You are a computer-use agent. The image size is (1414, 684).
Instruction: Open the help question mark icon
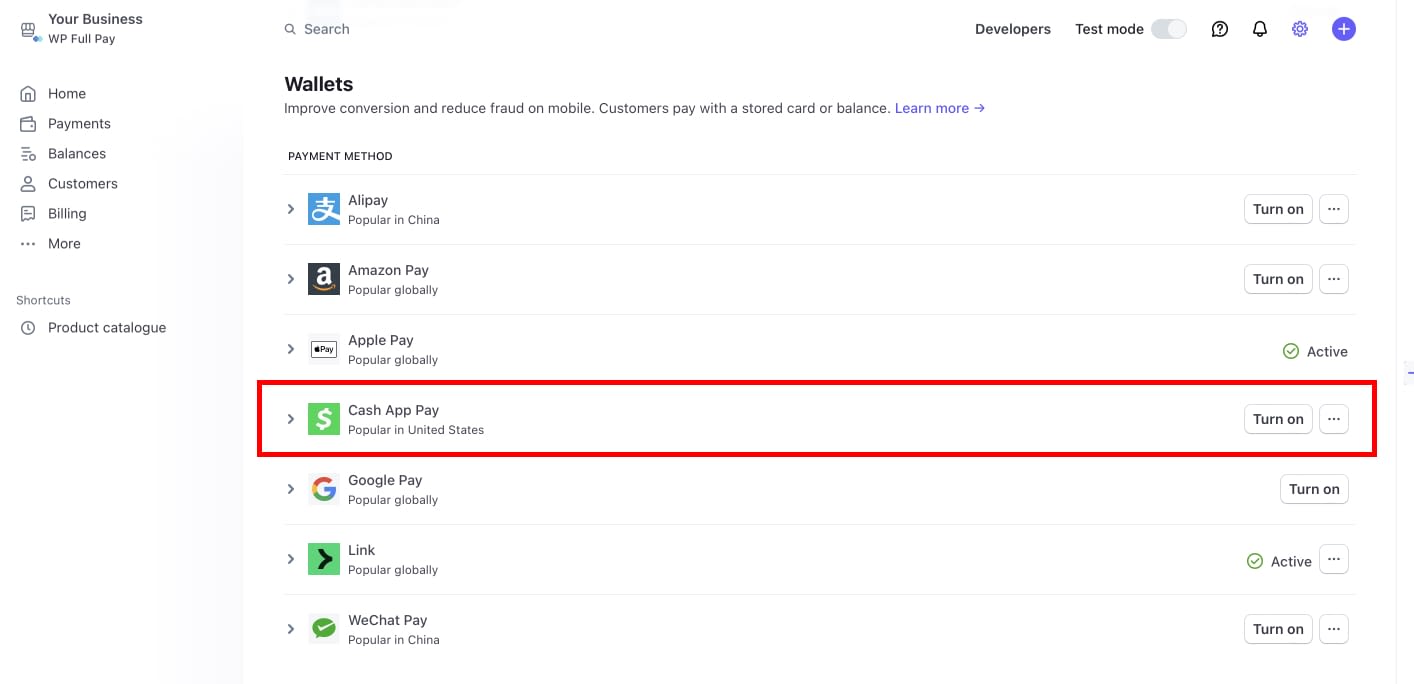click(x=1219, y=29)
